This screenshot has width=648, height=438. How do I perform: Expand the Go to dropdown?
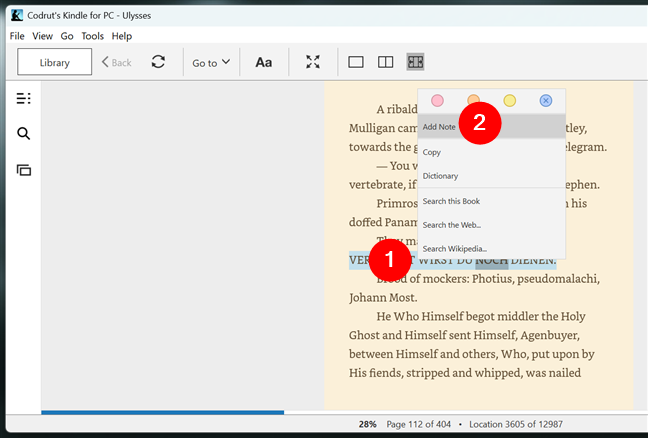pyautogui.click(x=211, y=62)
